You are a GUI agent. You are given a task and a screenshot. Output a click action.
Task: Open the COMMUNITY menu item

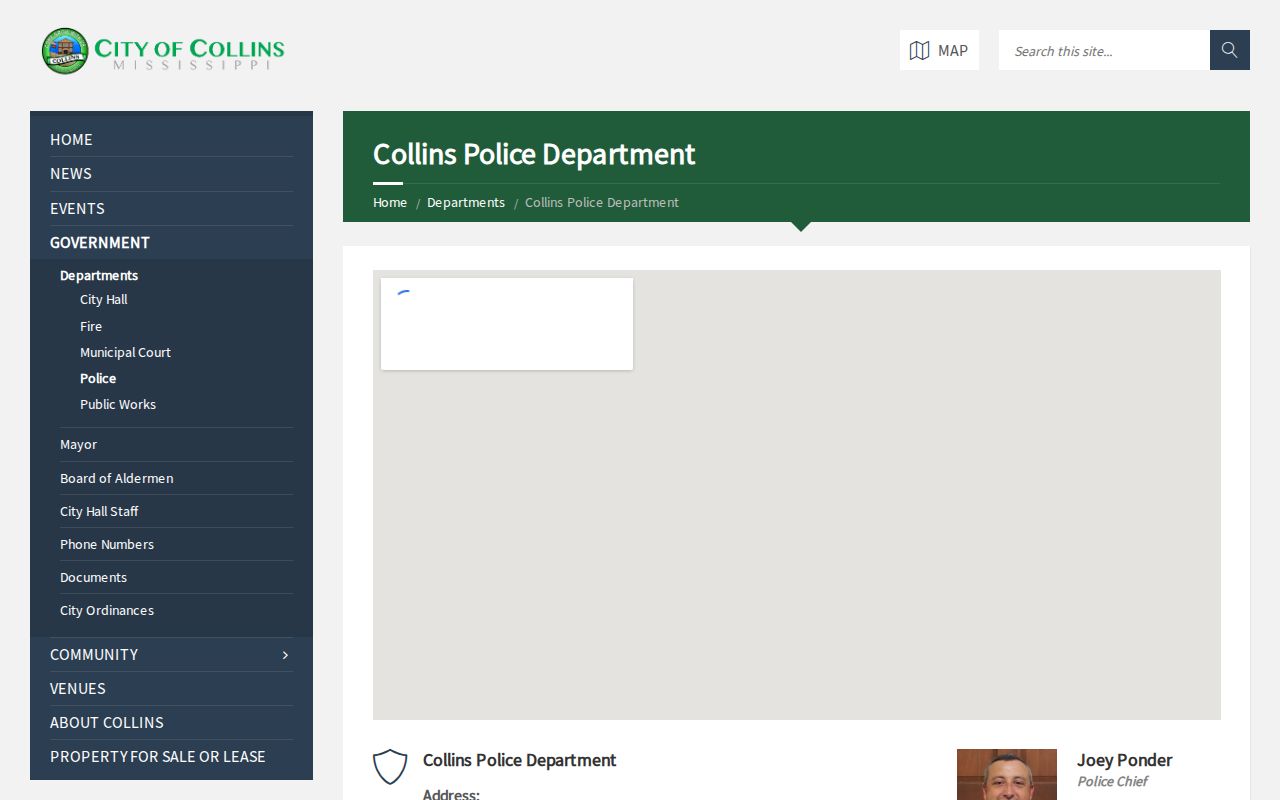click(94, 655)
